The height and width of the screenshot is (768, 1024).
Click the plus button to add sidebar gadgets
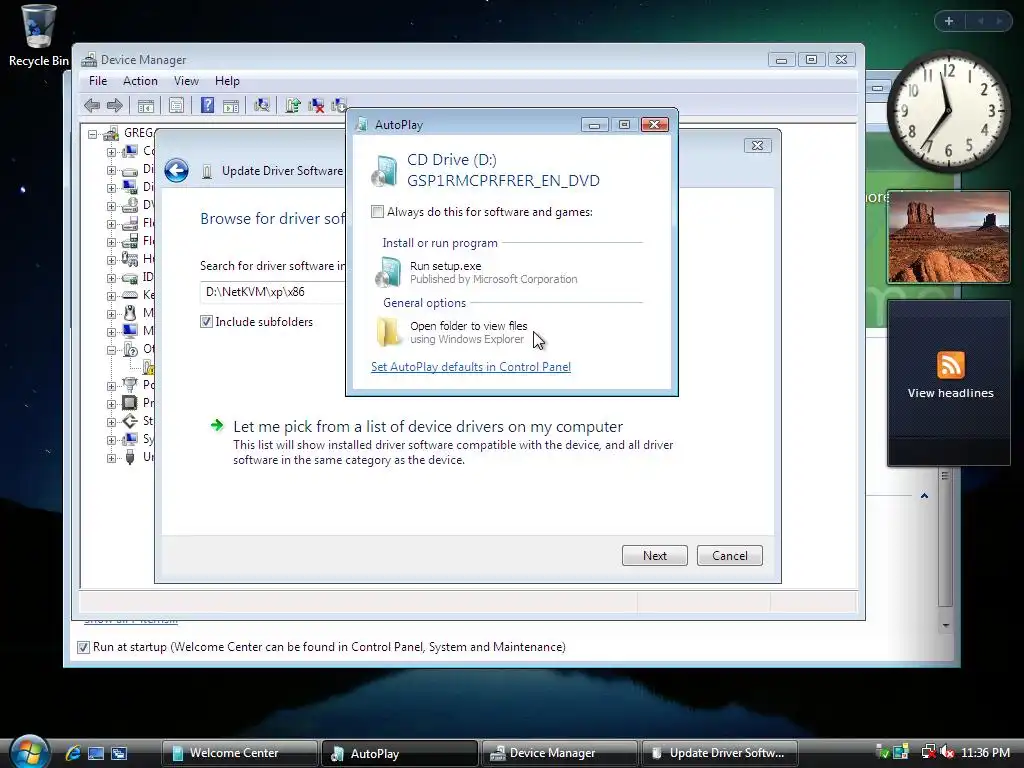click(x=949, y=21)
